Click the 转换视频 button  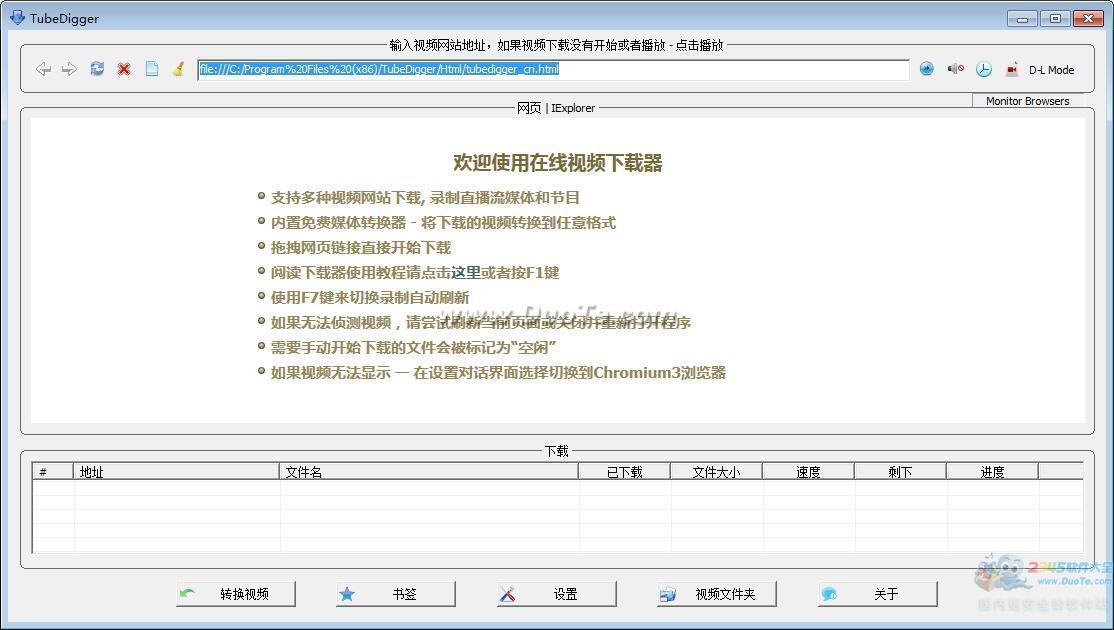pos(236,594)
